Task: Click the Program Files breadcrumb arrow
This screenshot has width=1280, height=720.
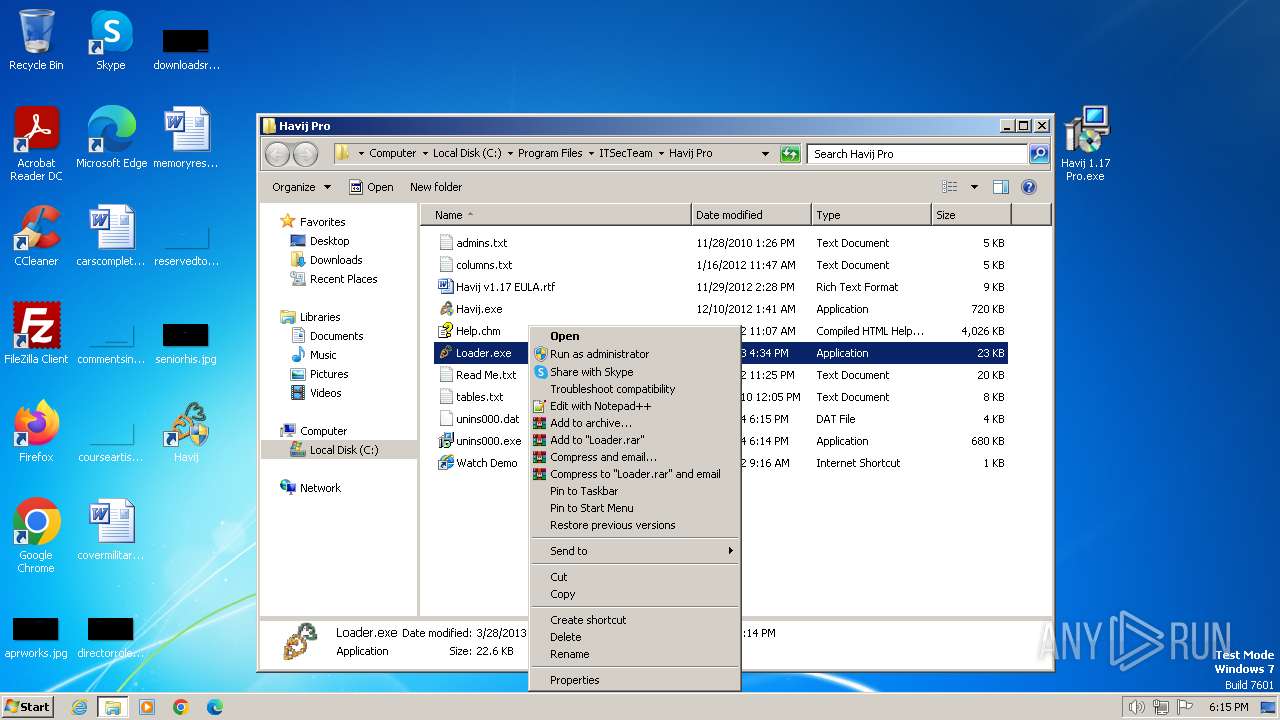Action: (590, 154)
